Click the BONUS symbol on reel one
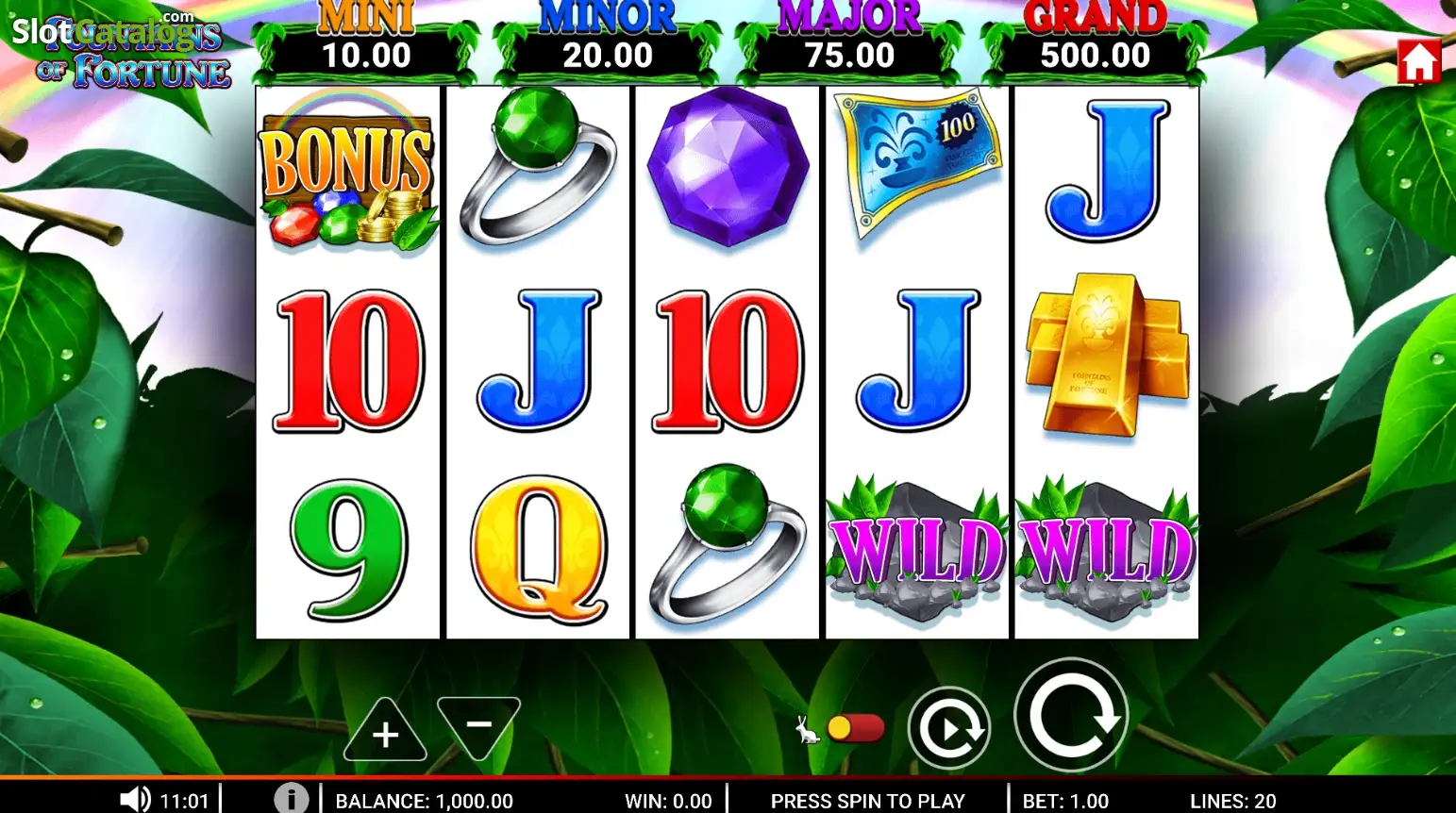Viewport: 1456px width, 813px height. 348,174
